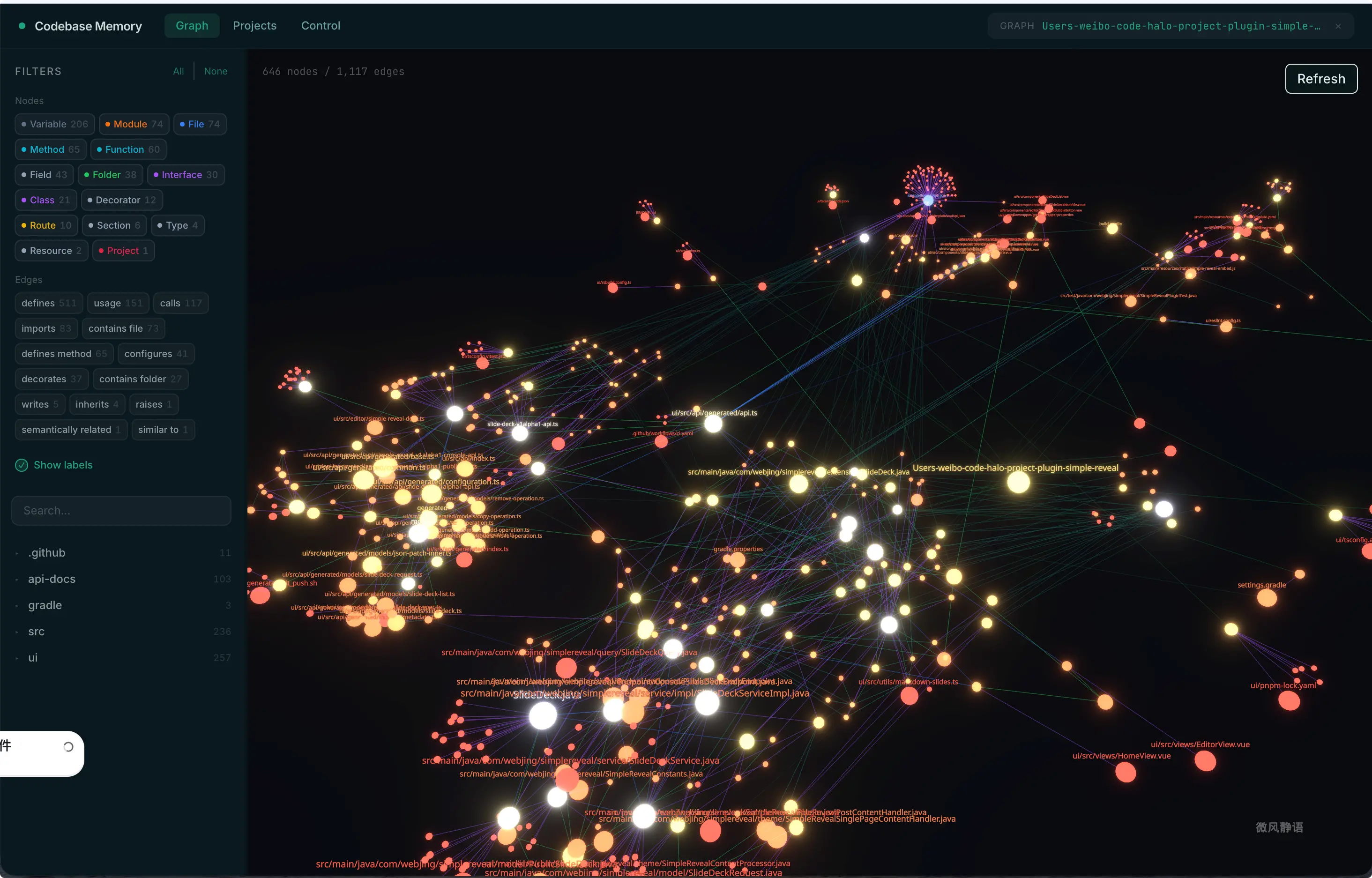Toggle the decorates edge filter
The image size is (1372, 878).
tap(52, 379)
